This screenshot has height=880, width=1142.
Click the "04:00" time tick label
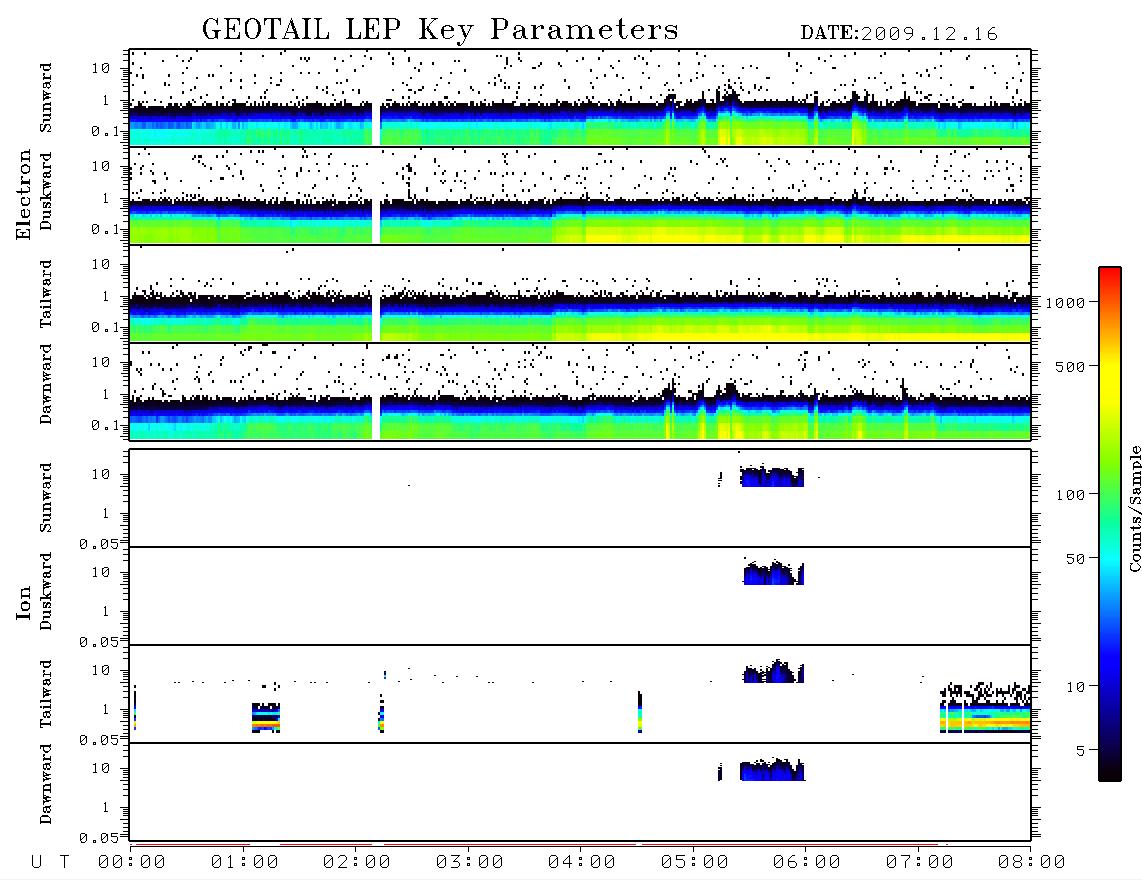582,863
